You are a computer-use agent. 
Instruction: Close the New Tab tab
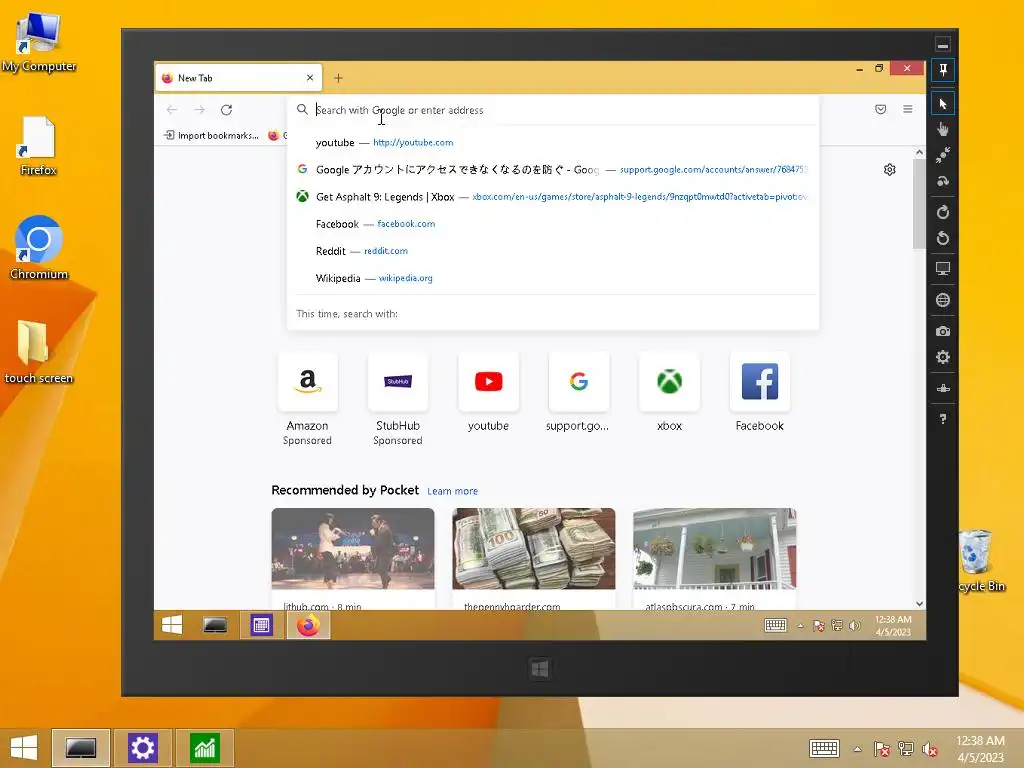click(x=310, y=78)
